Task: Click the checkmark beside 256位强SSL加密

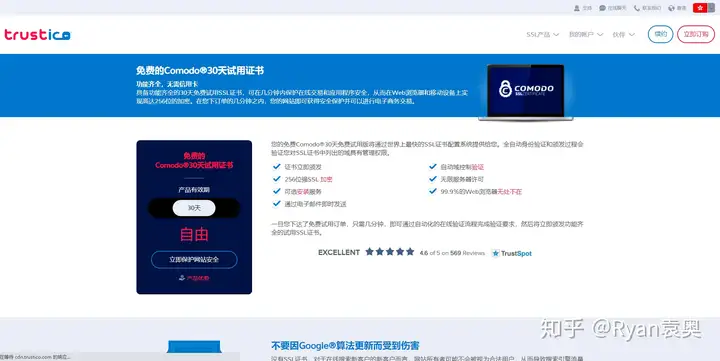Action: 276,179
